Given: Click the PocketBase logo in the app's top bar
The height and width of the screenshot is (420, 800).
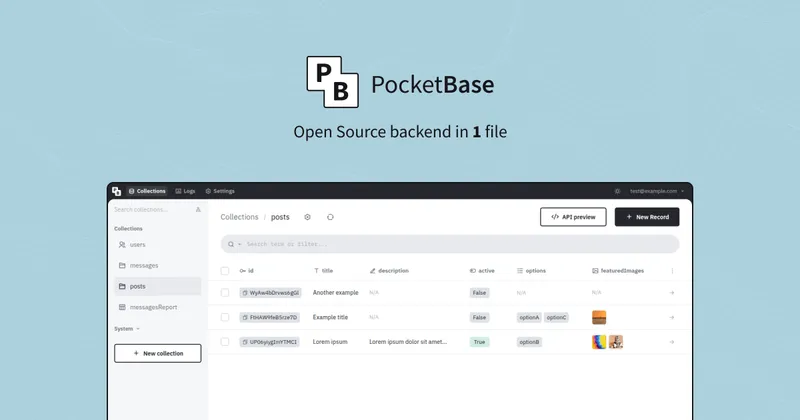Looking at the screenshot, I should 116,191.
